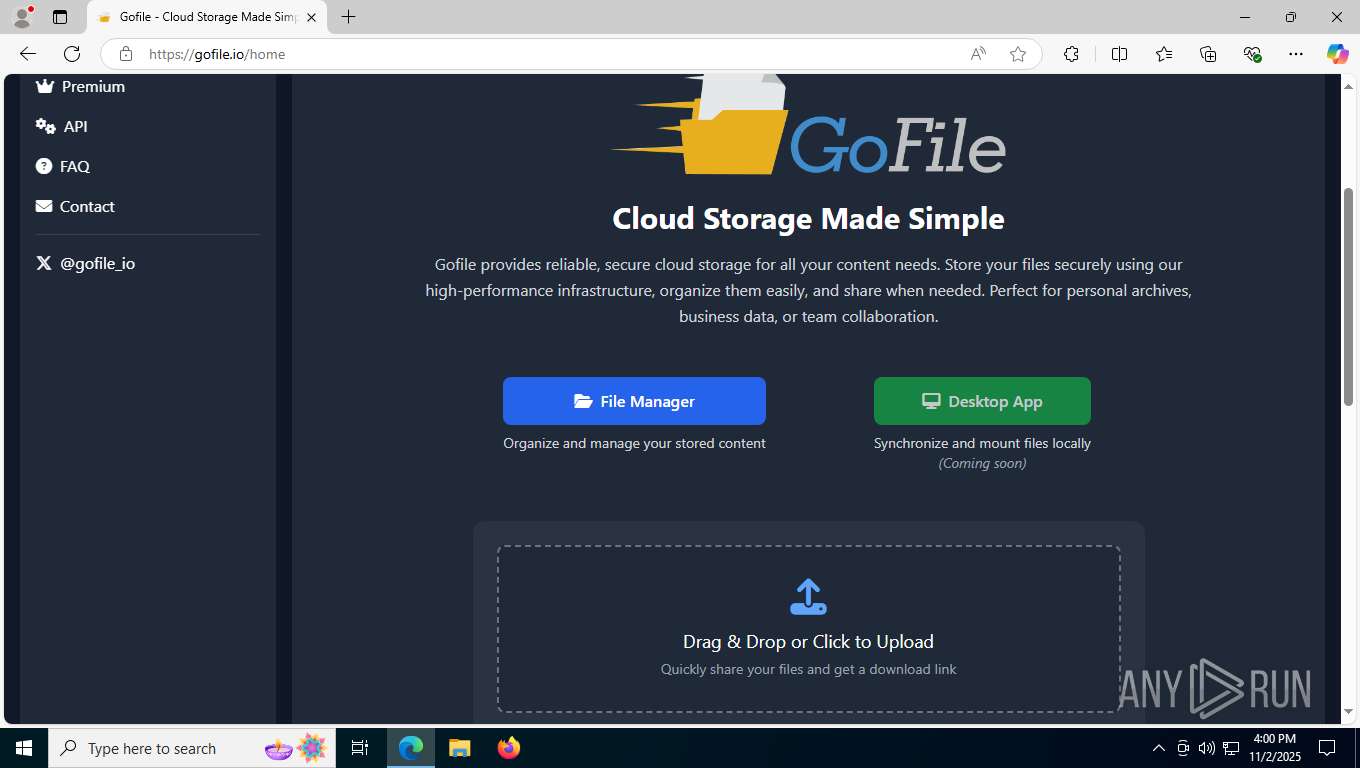Open Task View on the taskbar
1360x768 pixels.
click(x=360, y=748)
